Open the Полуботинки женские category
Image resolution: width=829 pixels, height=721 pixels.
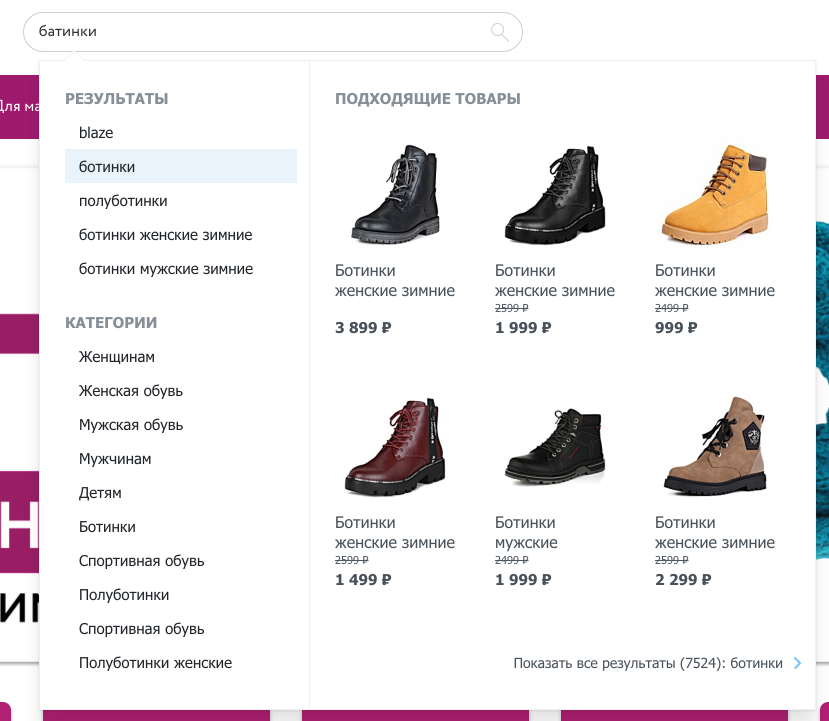click(x=155, y=662)
